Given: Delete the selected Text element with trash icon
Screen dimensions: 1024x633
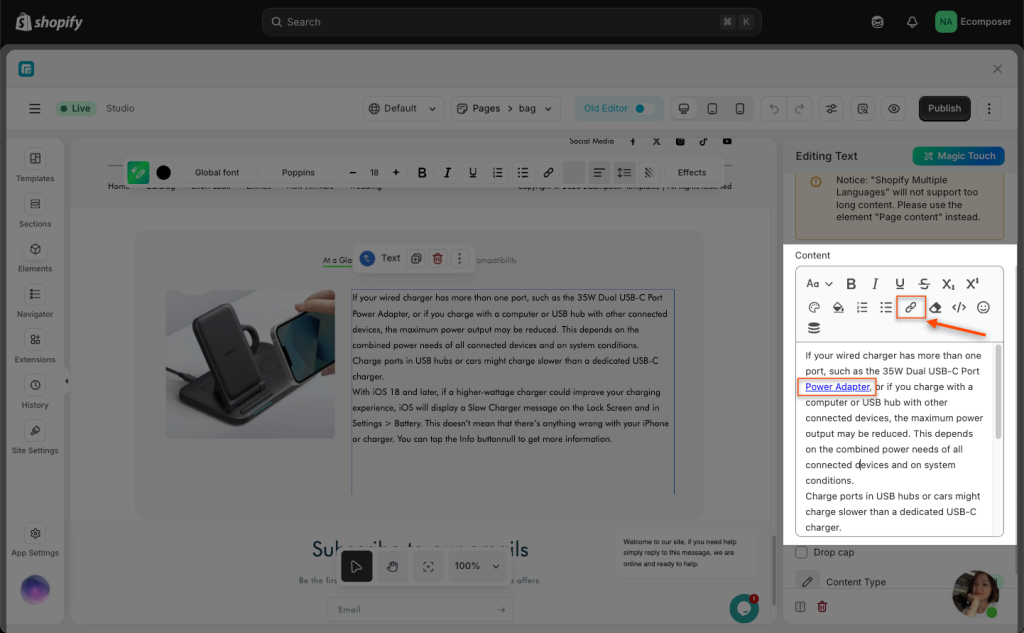Looking at the screenshot, I should (x=437, y=258).
